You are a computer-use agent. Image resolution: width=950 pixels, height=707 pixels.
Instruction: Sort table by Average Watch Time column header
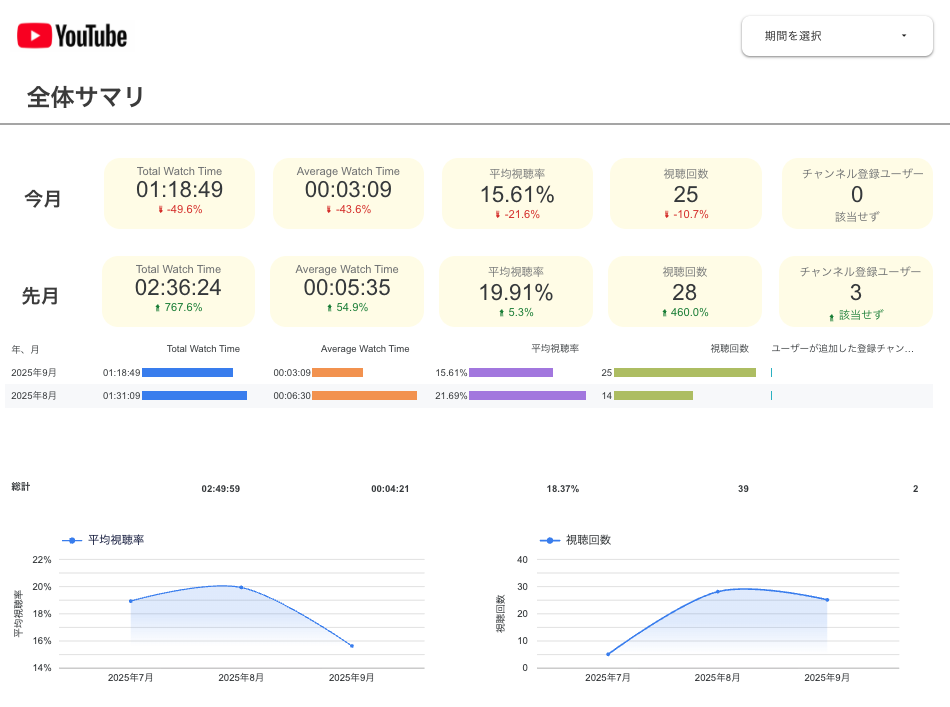click(x=364, y=350)
